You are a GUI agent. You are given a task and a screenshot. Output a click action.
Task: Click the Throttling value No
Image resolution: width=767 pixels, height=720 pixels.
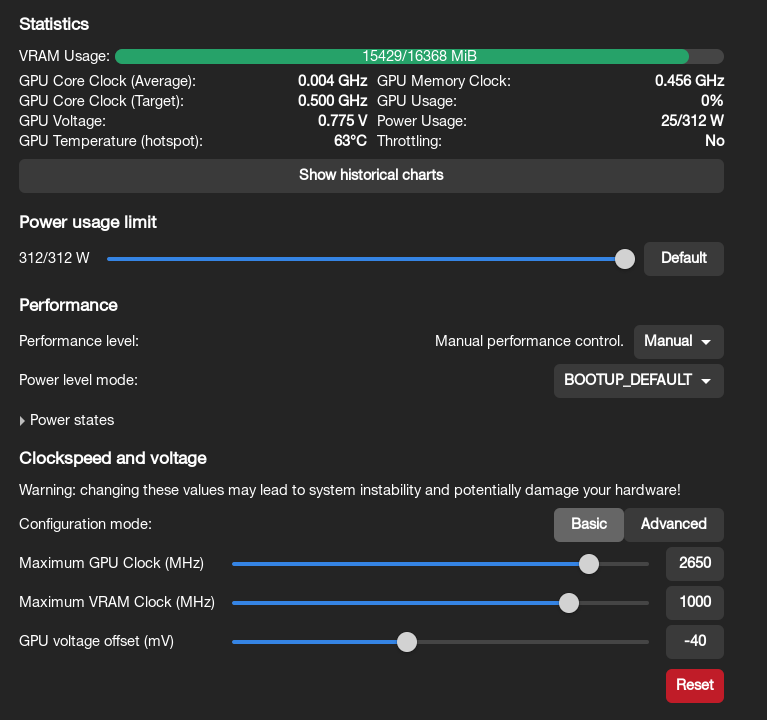(715, 141)
